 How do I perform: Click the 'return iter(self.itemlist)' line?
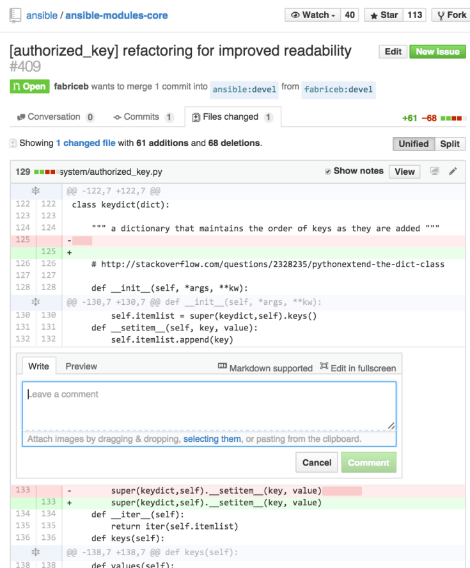point(175,526)
